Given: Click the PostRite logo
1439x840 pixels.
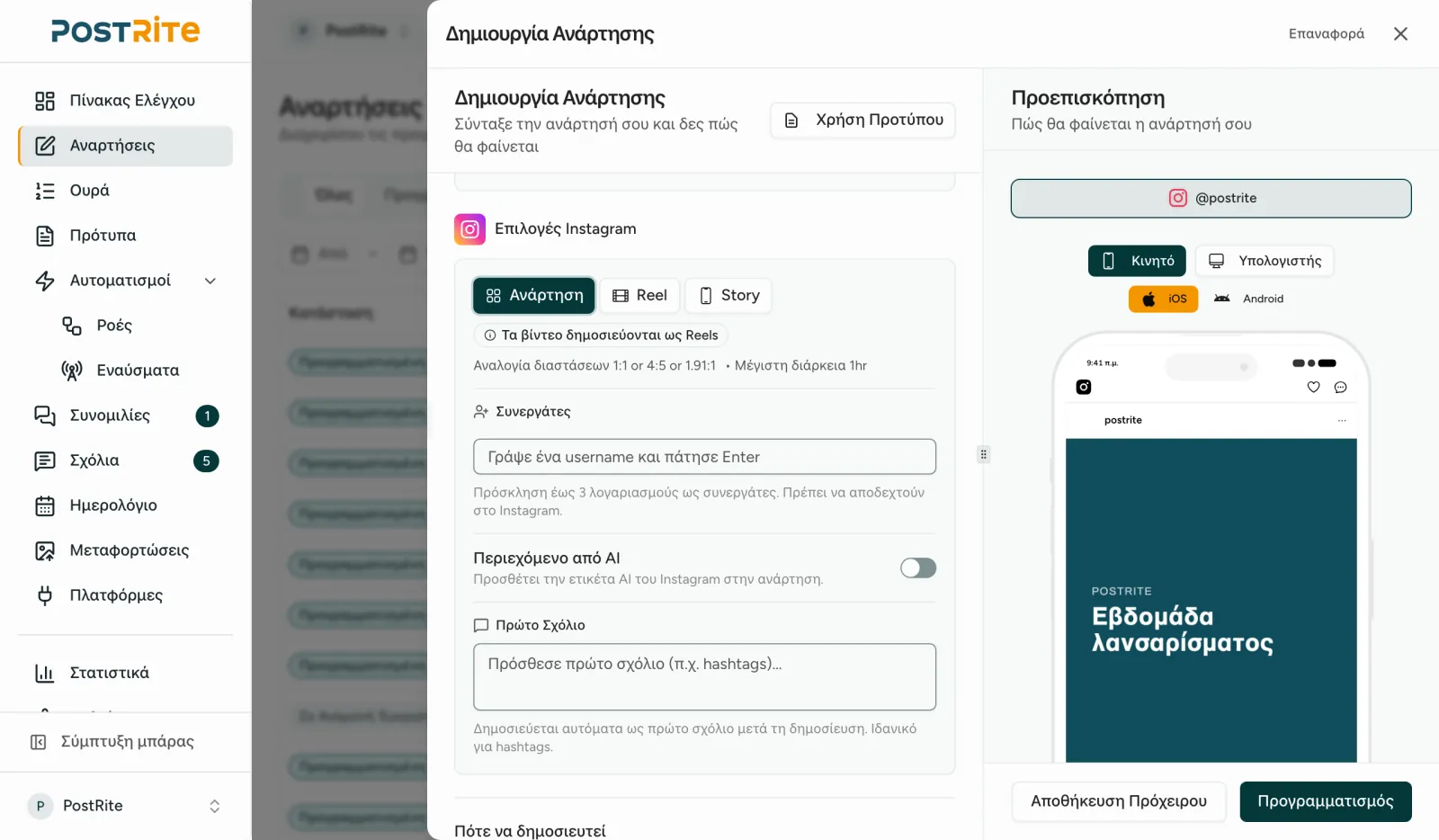Looking at the screenshot, I should click(x=125, y=31).
